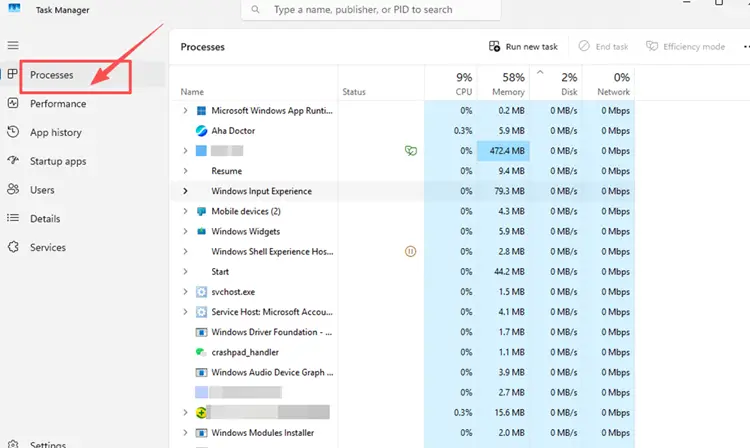Viewport: 750px width, 448px height.
Task: Switch to the Details tab
Action: (x=45, y=219)
